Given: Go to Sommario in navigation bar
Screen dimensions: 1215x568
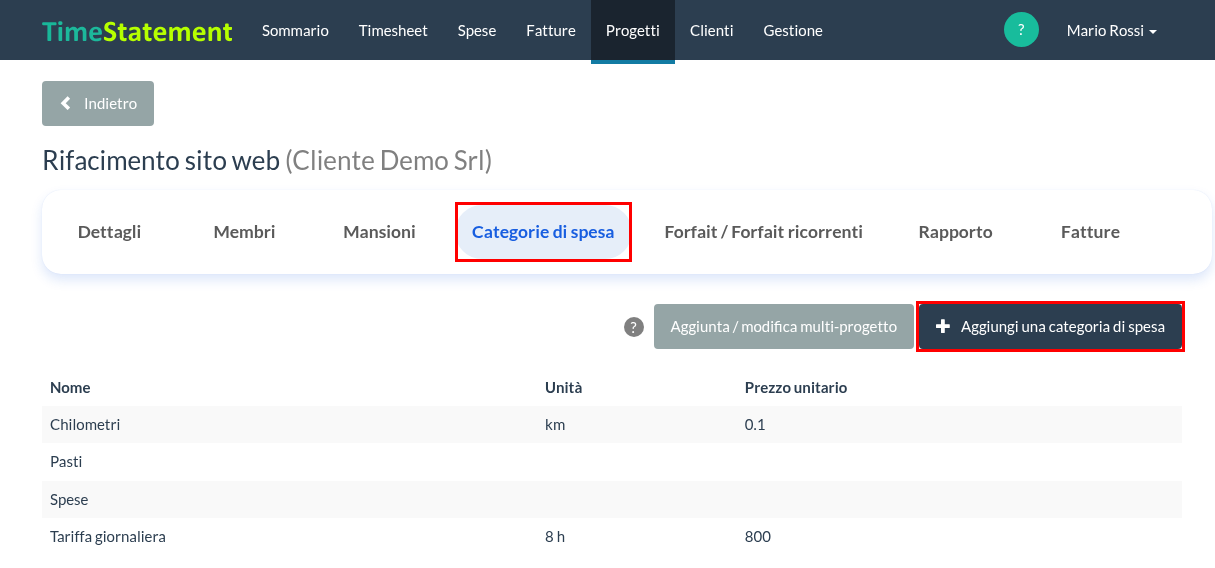Looking at the screenshot, I should [x=295, y=31].
